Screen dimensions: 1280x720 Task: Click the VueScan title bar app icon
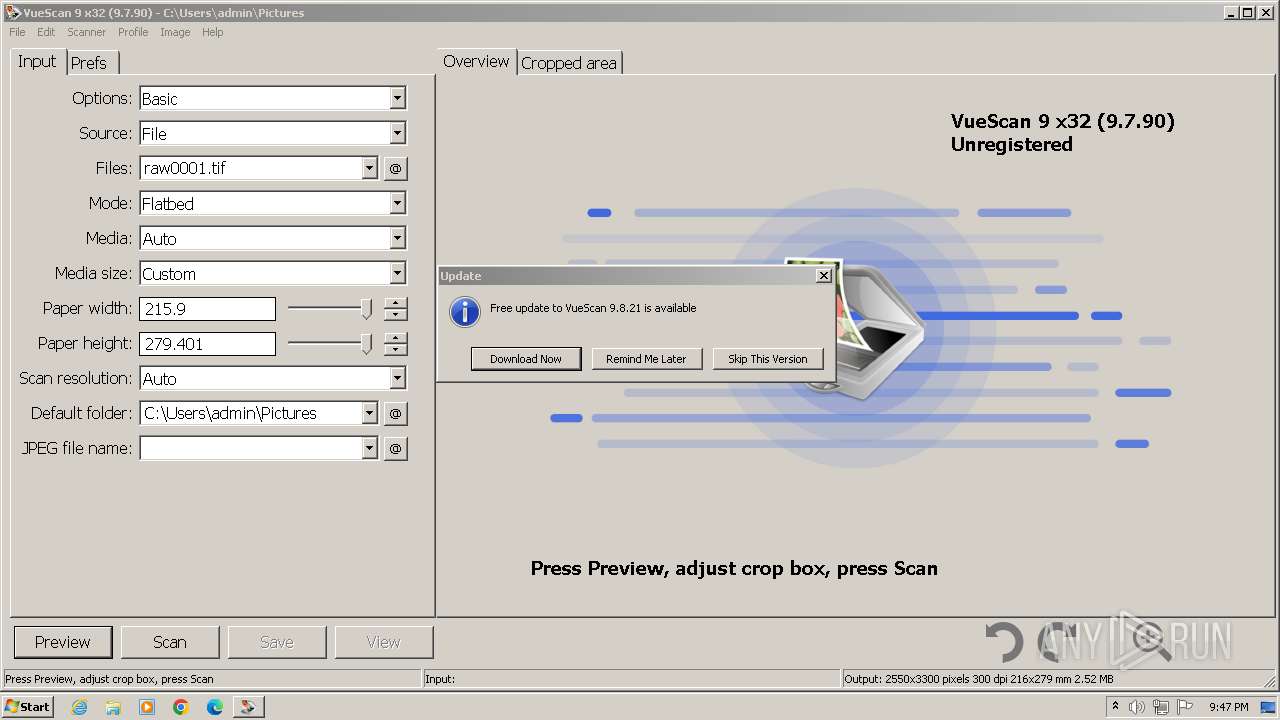click(x=12, y=12)
